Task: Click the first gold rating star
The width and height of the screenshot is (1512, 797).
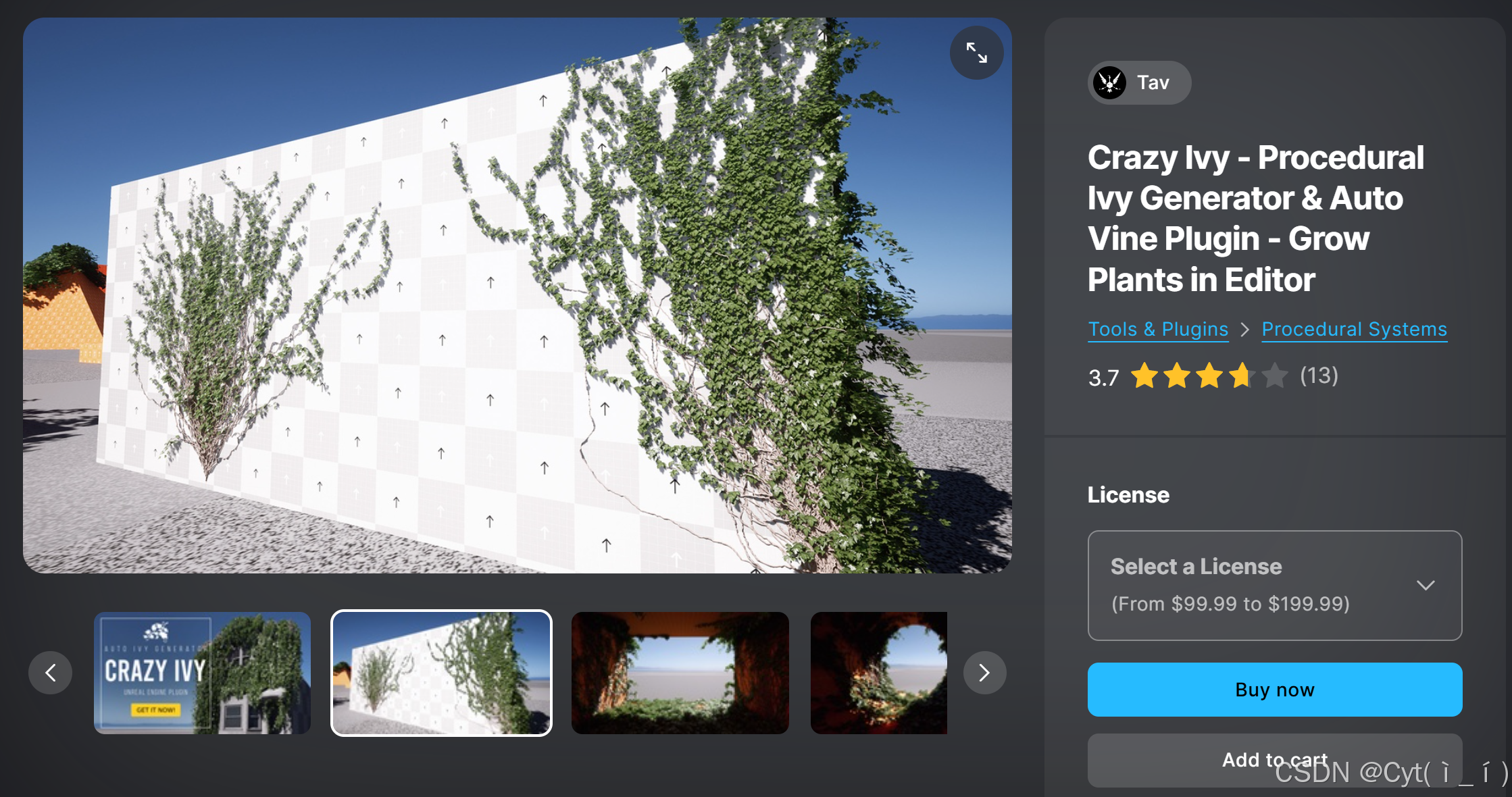Action: tap(1144, 376)
